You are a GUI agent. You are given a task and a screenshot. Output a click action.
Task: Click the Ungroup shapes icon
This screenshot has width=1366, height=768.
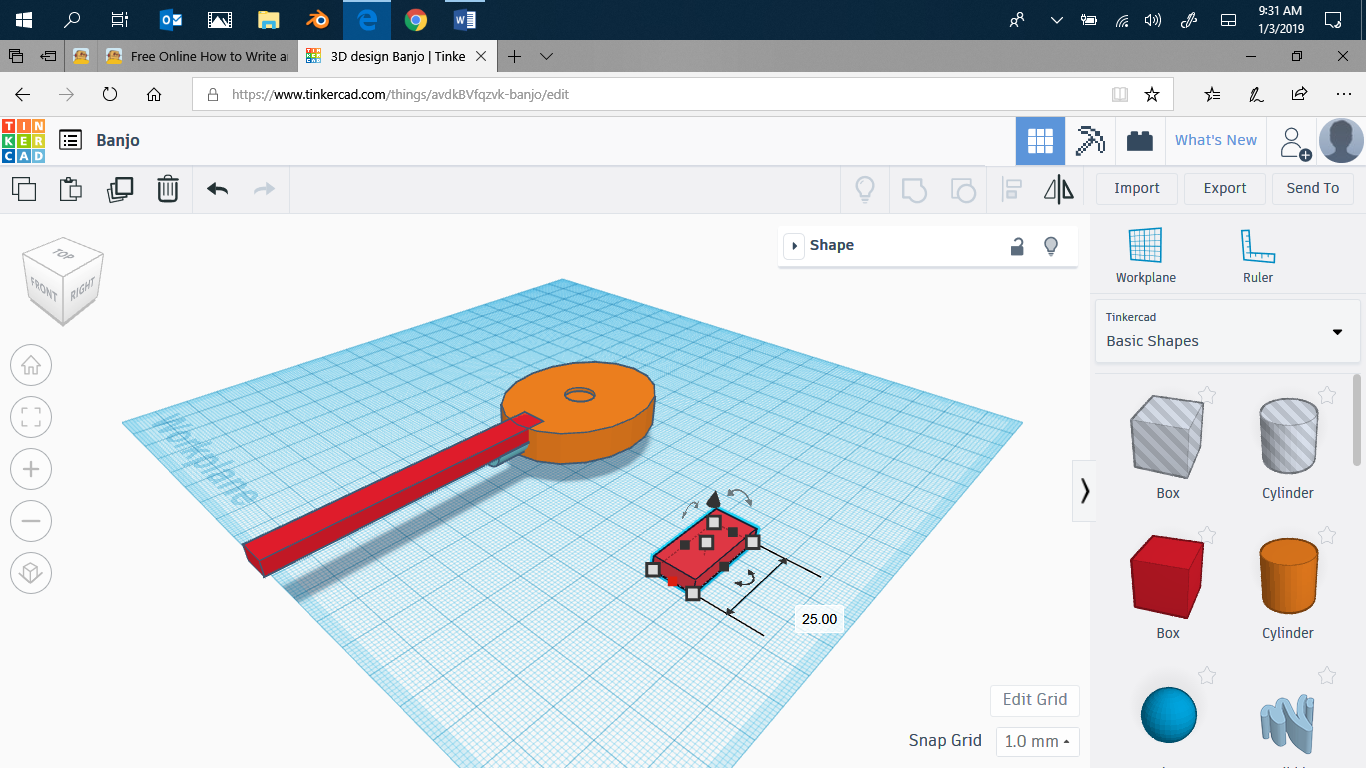tap(962, 188)
